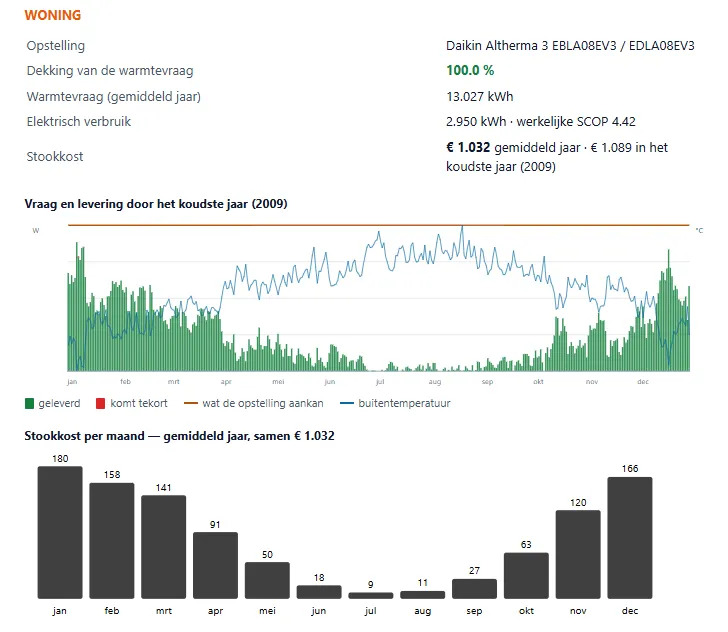The image size is (728, 632).
Task: Click the orange 'wat de opstelling aankan' legend line
Action: [x=191, y=403]
